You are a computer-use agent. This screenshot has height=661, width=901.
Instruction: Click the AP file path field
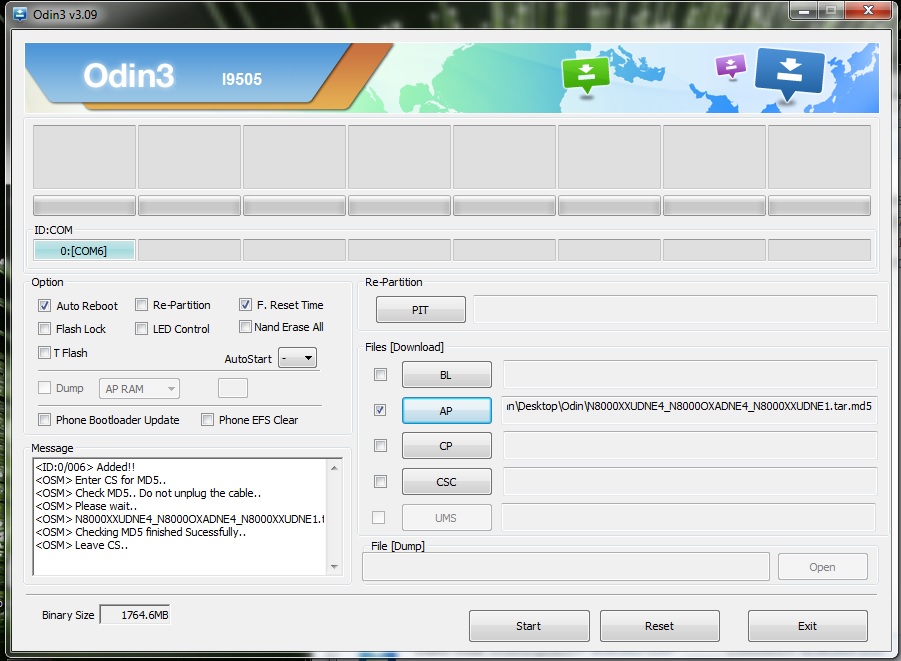tap(690, 410)
